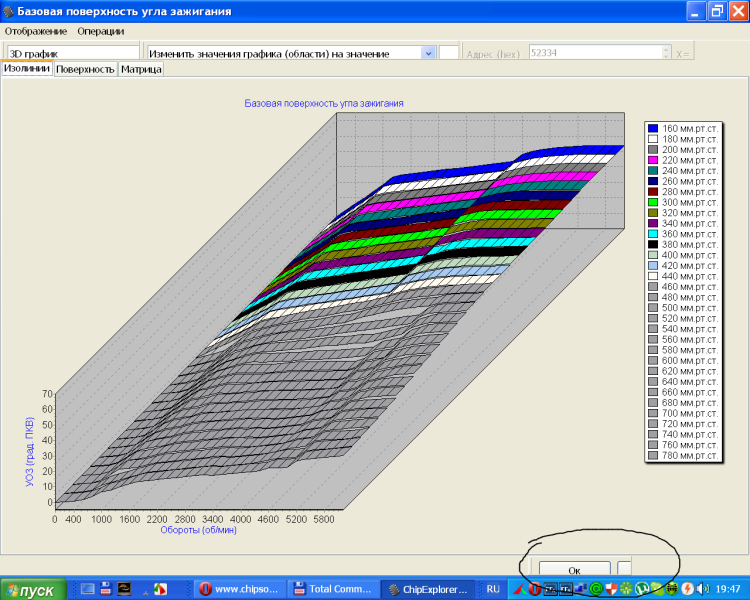Click the magenta 220 мм.рт.ст. legend swatch
750x600 pixels.
653,160
